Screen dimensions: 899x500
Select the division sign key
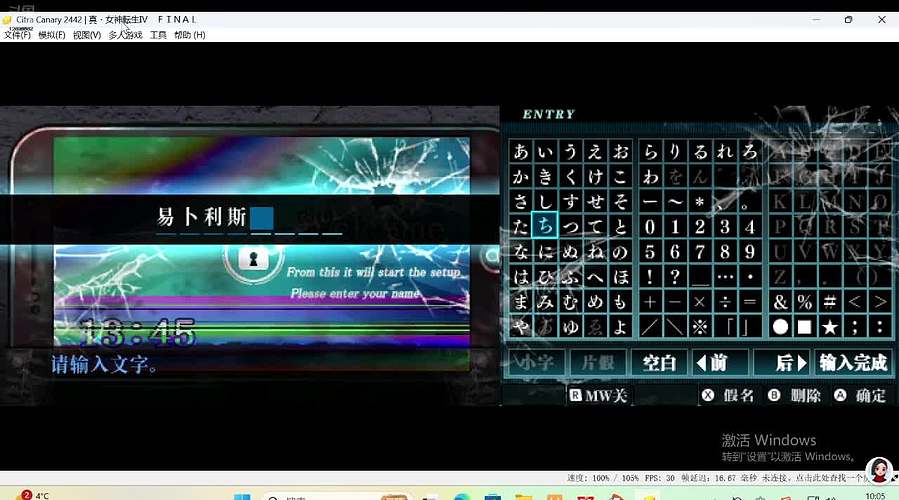(725, 302)
